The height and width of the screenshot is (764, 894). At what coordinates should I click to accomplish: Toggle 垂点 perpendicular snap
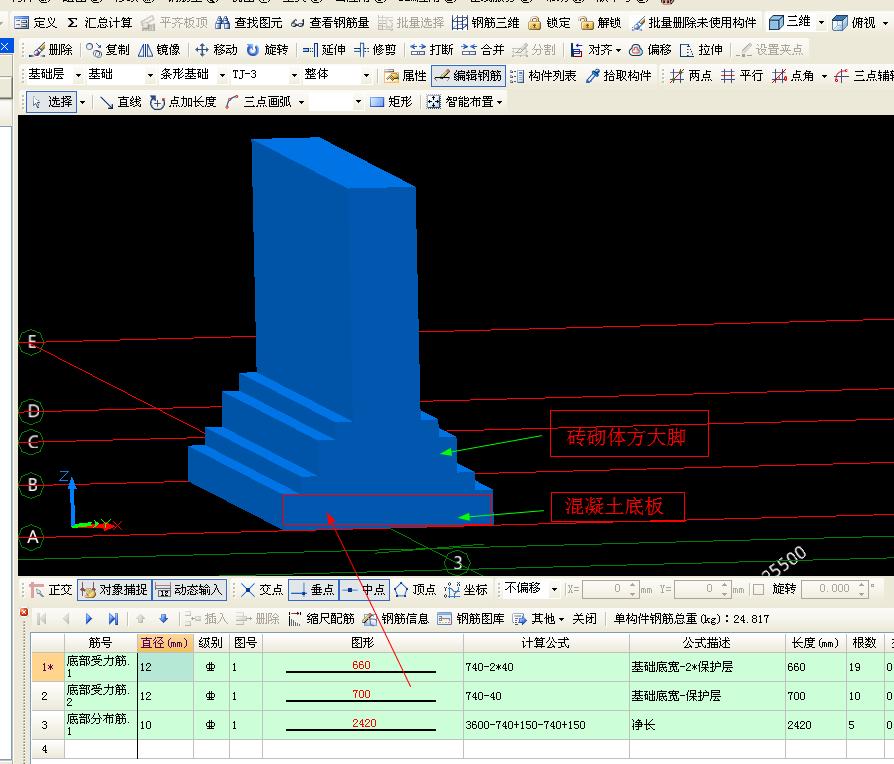313,590
